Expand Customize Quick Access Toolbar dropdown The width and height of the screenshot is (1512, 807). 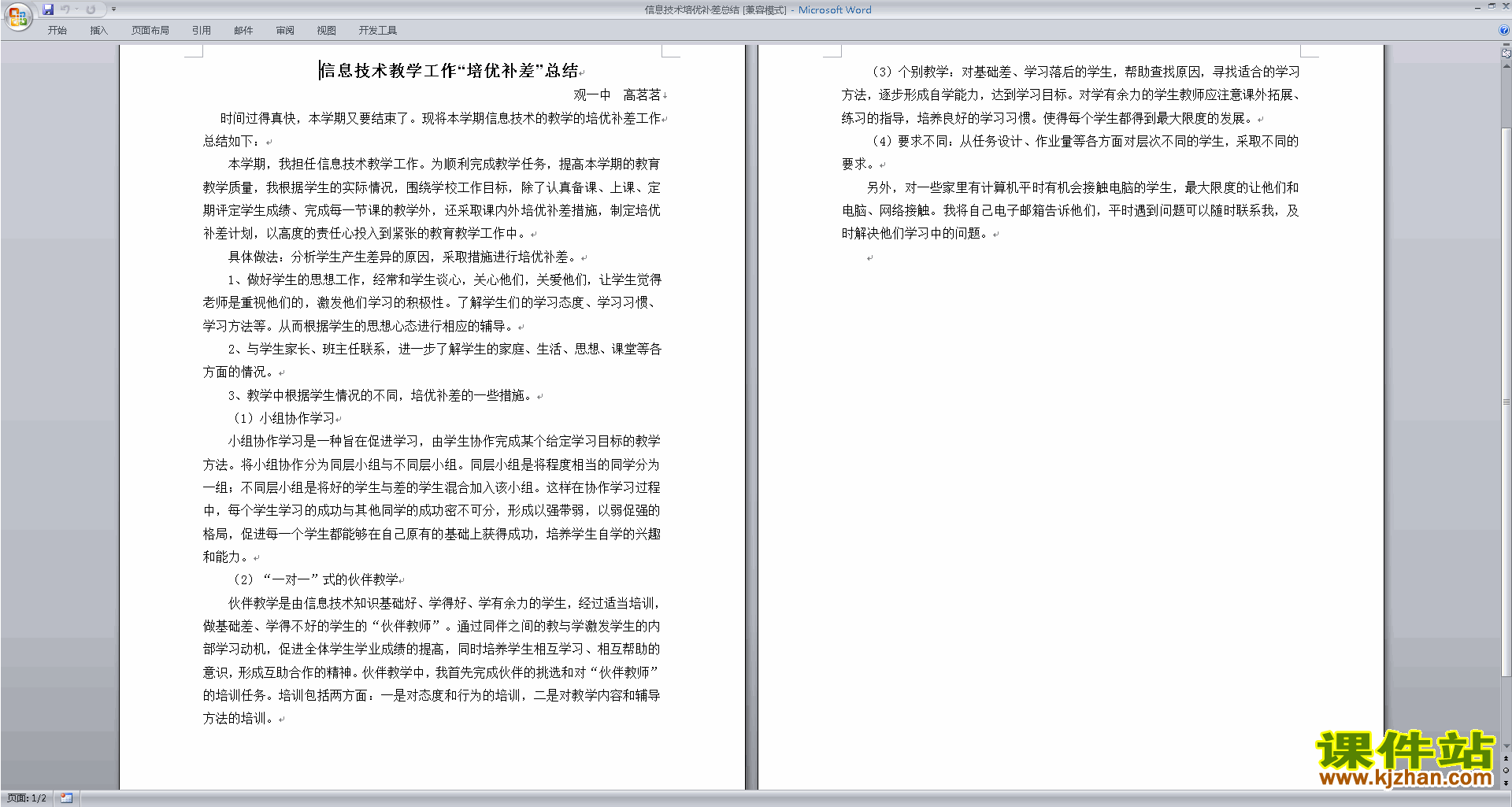[x=114, y=9]
